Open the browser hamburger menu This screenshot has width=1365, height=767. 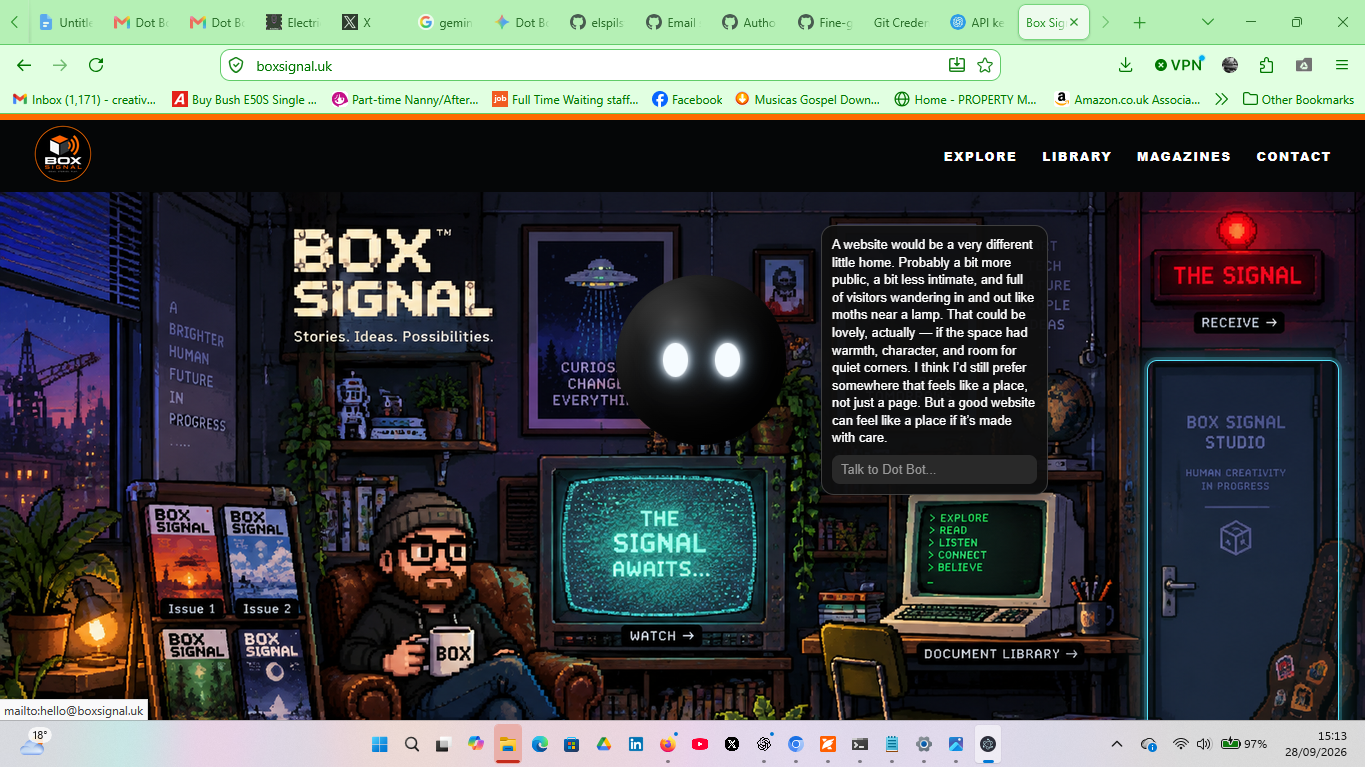pyautogui.click(x=1341, y=65)
